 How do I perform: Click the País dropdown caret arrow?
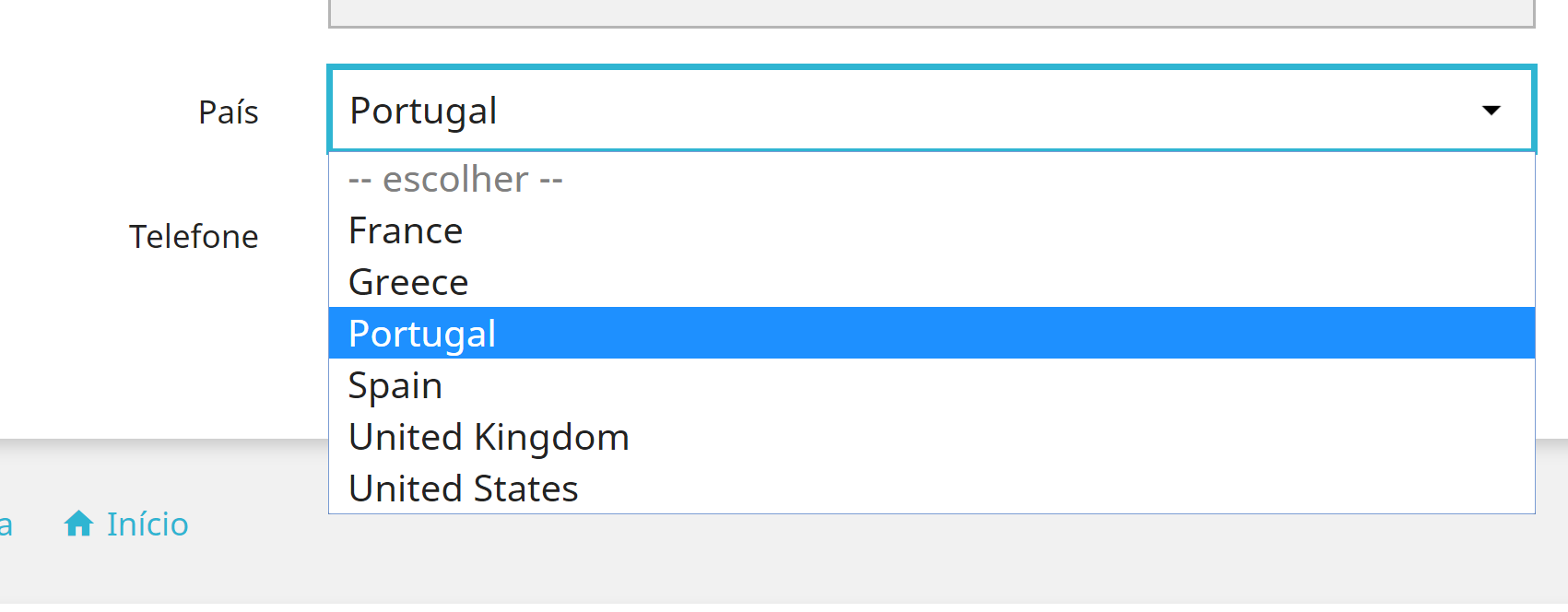pos(1491,111)
